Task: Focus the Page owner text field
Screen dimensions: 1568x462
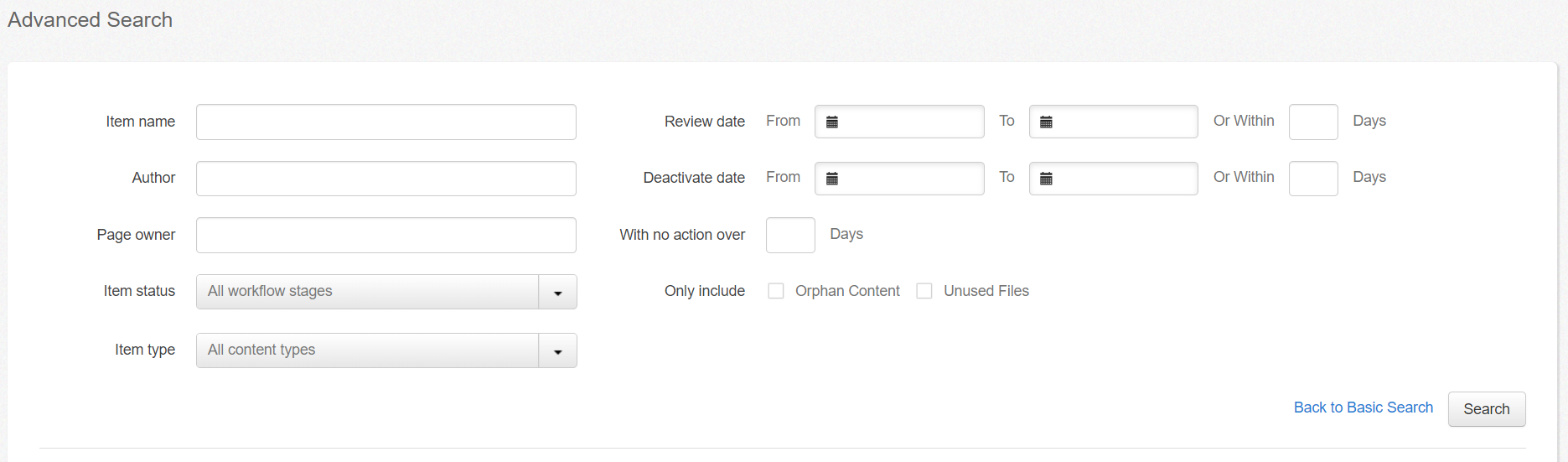Action: (x=386, y=235)
